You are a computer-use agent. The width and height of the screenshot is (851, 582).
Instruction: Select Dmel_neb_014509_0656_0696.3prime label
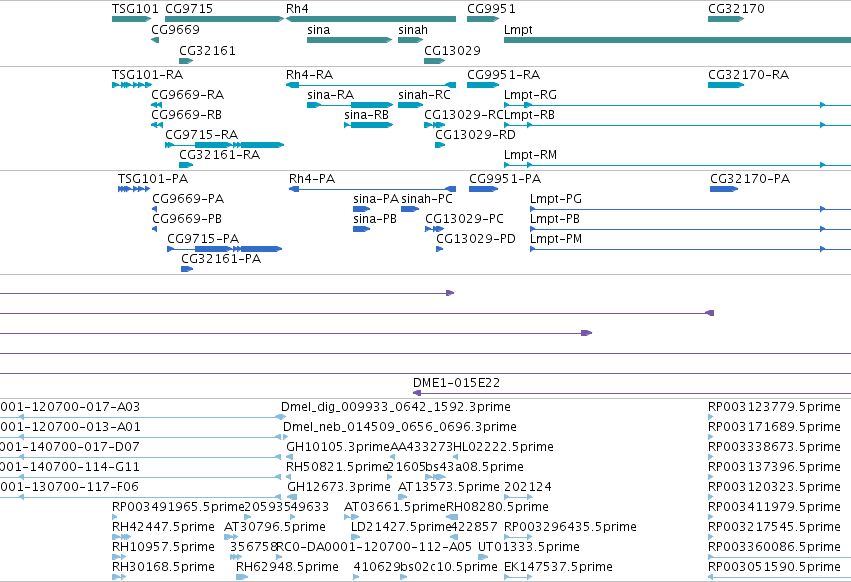(399, 427)
